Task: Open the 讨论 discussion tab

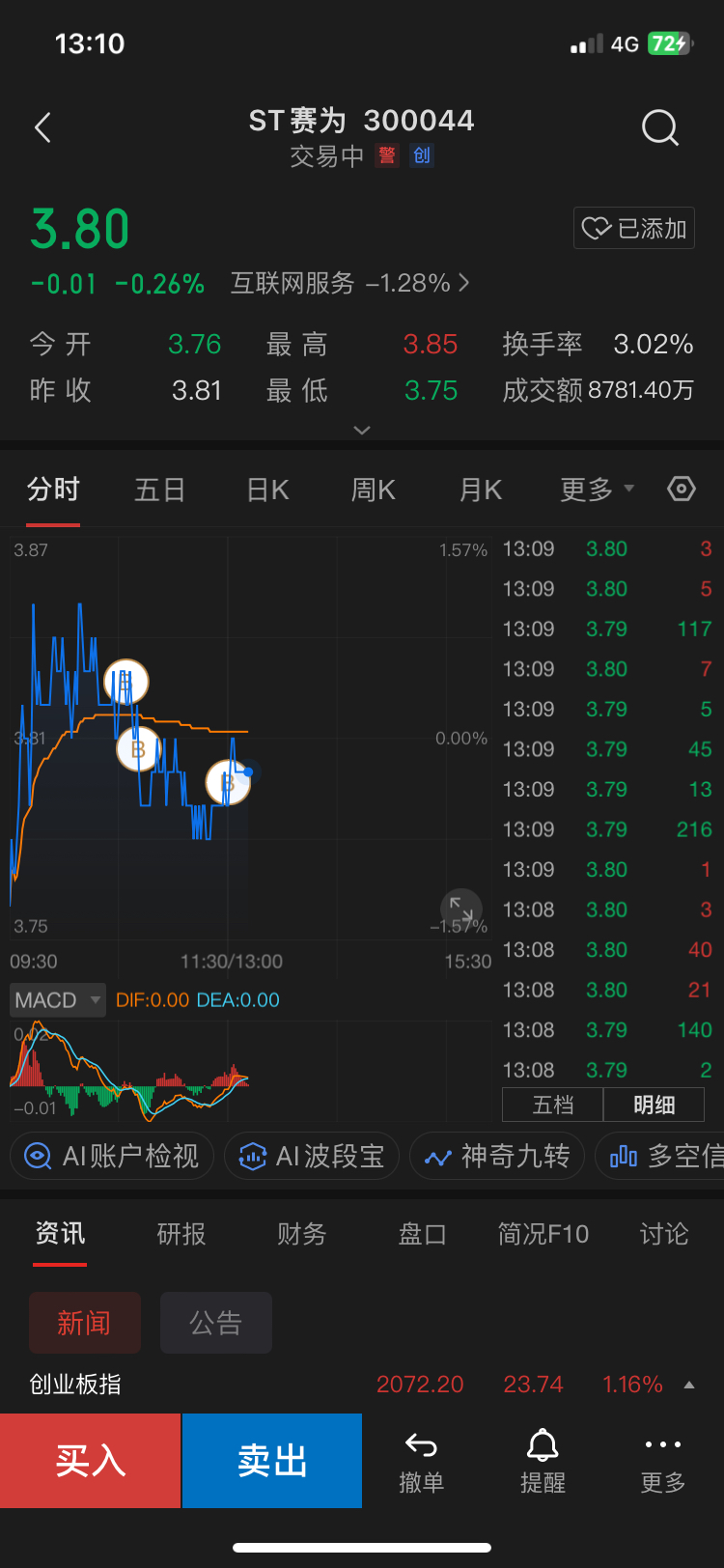Action: coord(664,1233)
